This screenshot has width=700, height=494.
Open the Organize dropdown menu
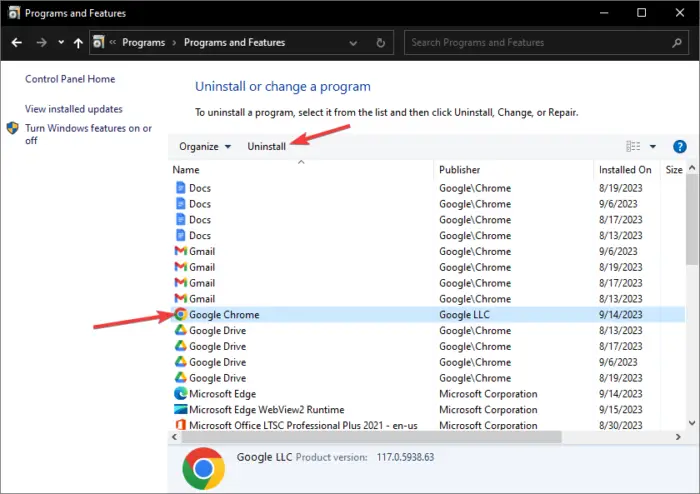pyautogui.click(x=205, y=146)
